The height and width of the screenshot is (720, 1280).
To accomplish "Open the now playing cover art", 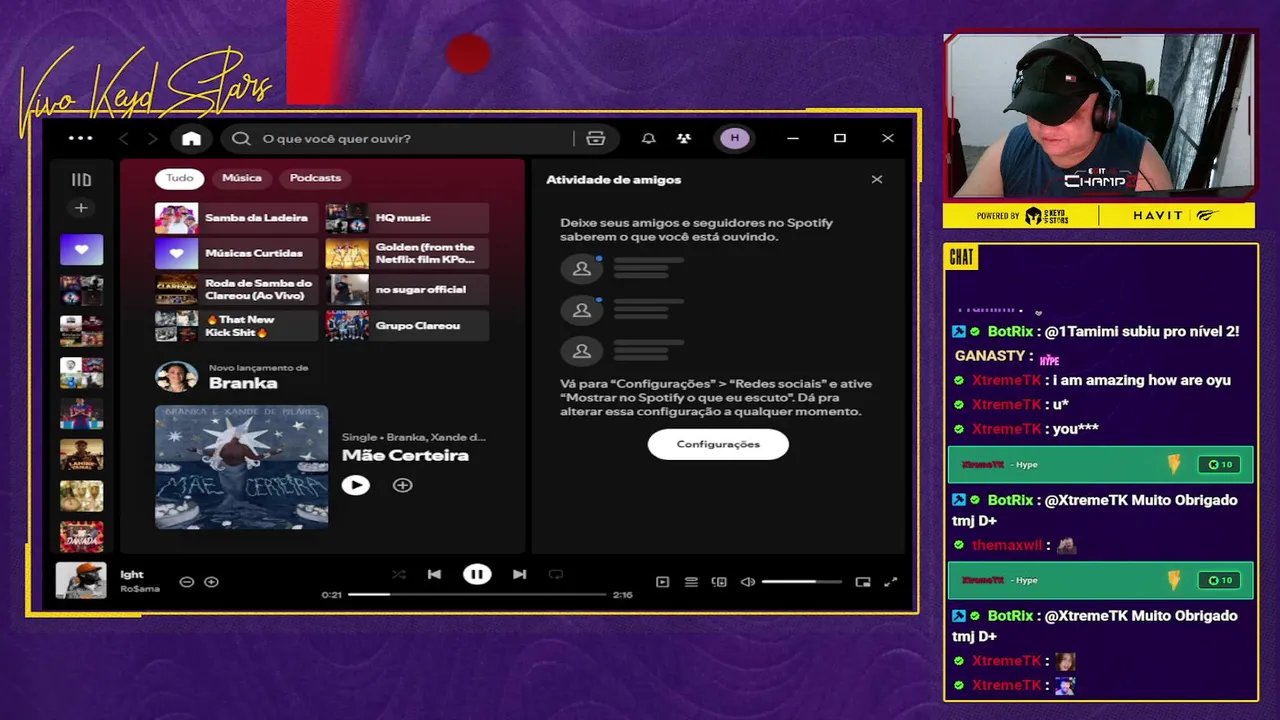I will [81, 580].
